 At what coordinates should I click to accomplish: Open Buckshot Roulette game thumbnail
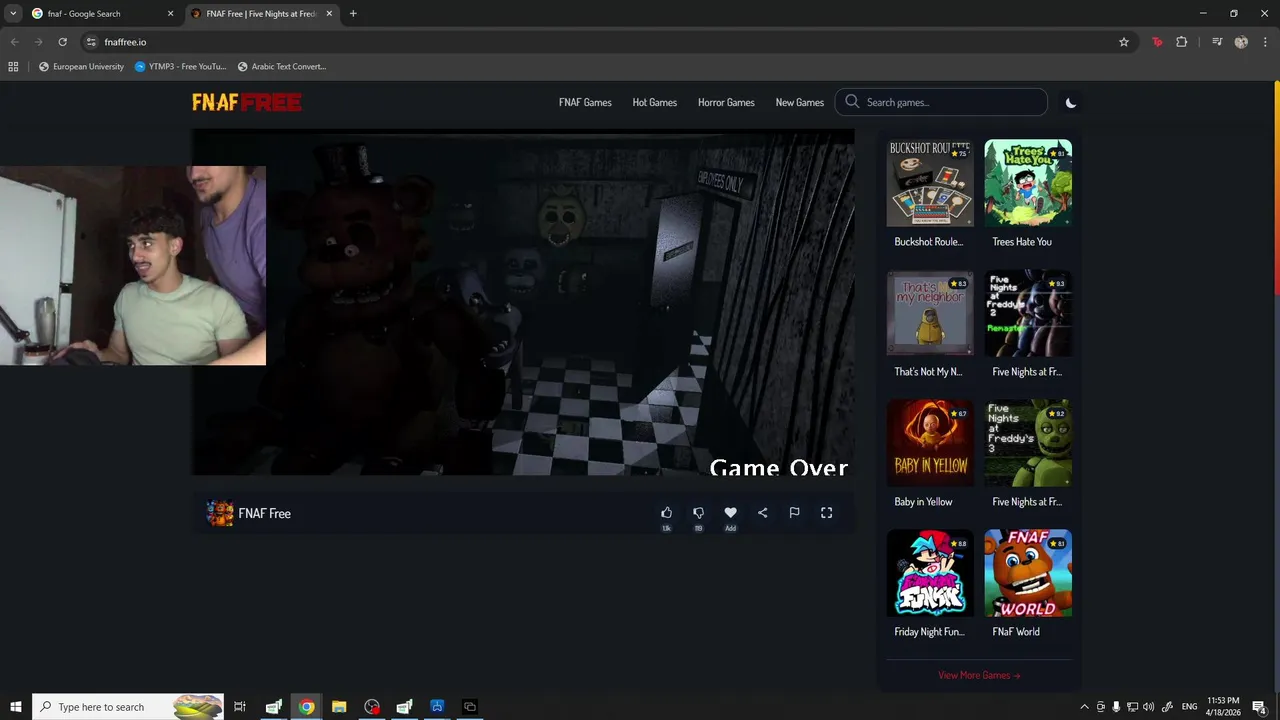click(x=930, y=183)
